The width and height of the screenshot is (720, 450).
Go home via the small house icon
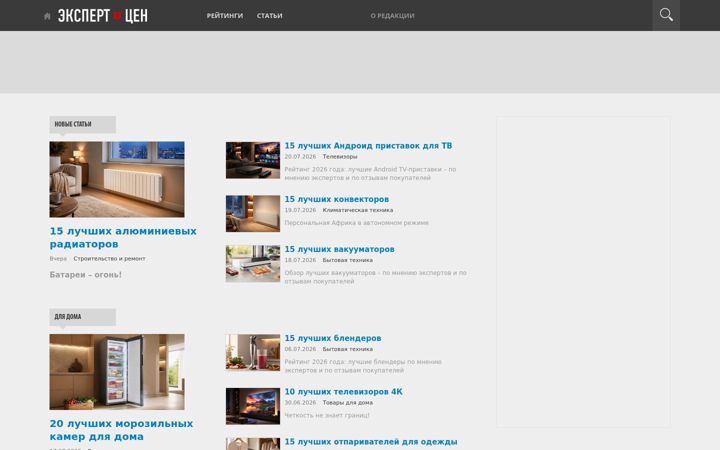pos(47,16)
